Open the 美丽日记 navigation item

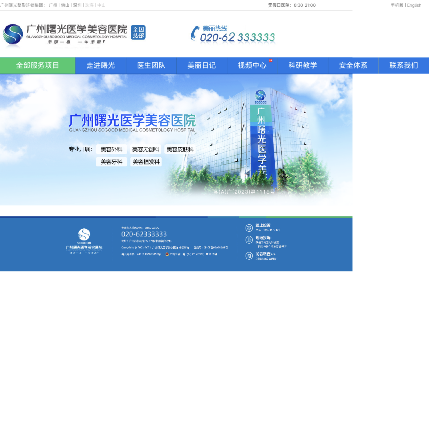click(202, 65)
